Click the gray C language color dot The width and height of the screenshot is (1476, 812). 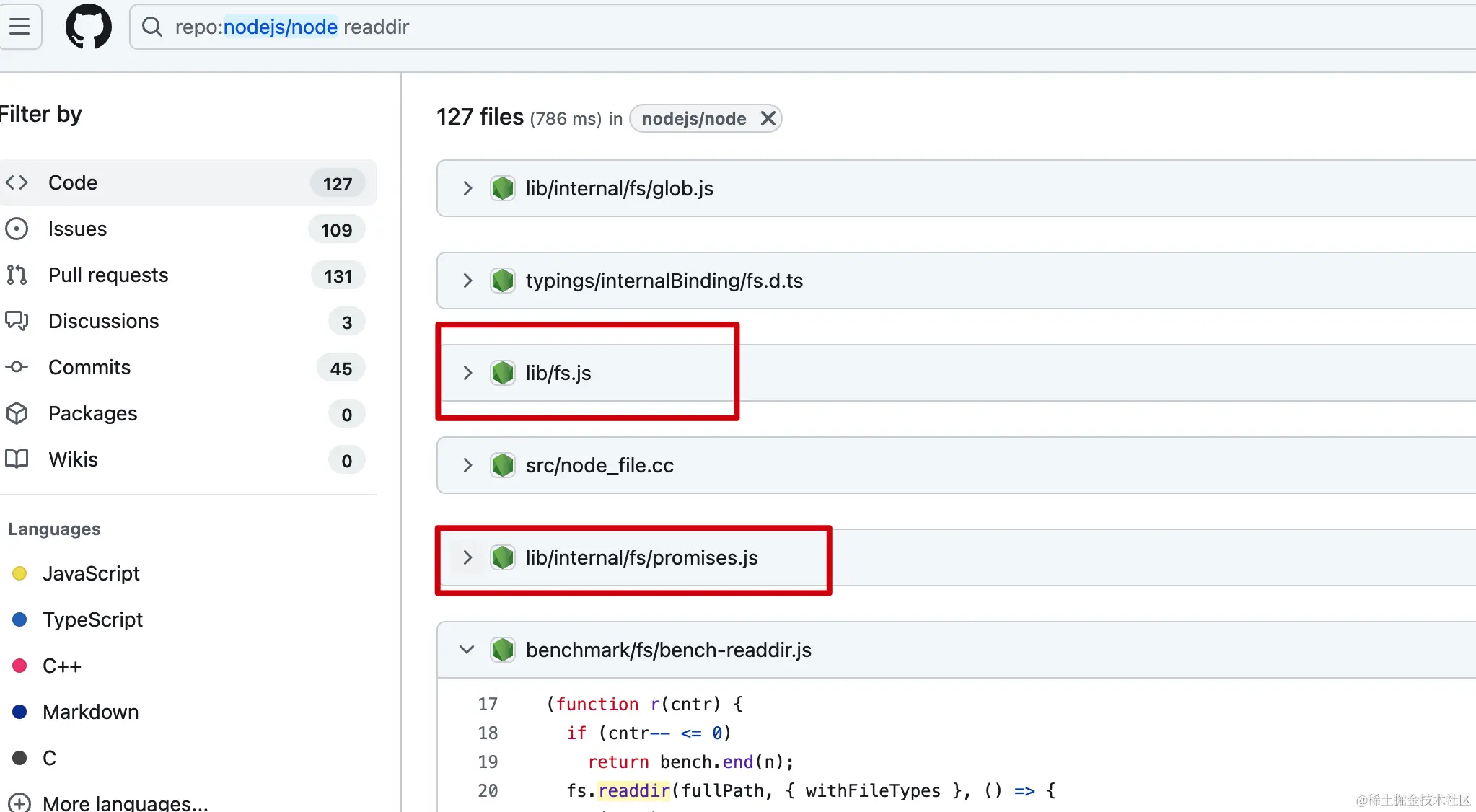[x=19, y=758]
